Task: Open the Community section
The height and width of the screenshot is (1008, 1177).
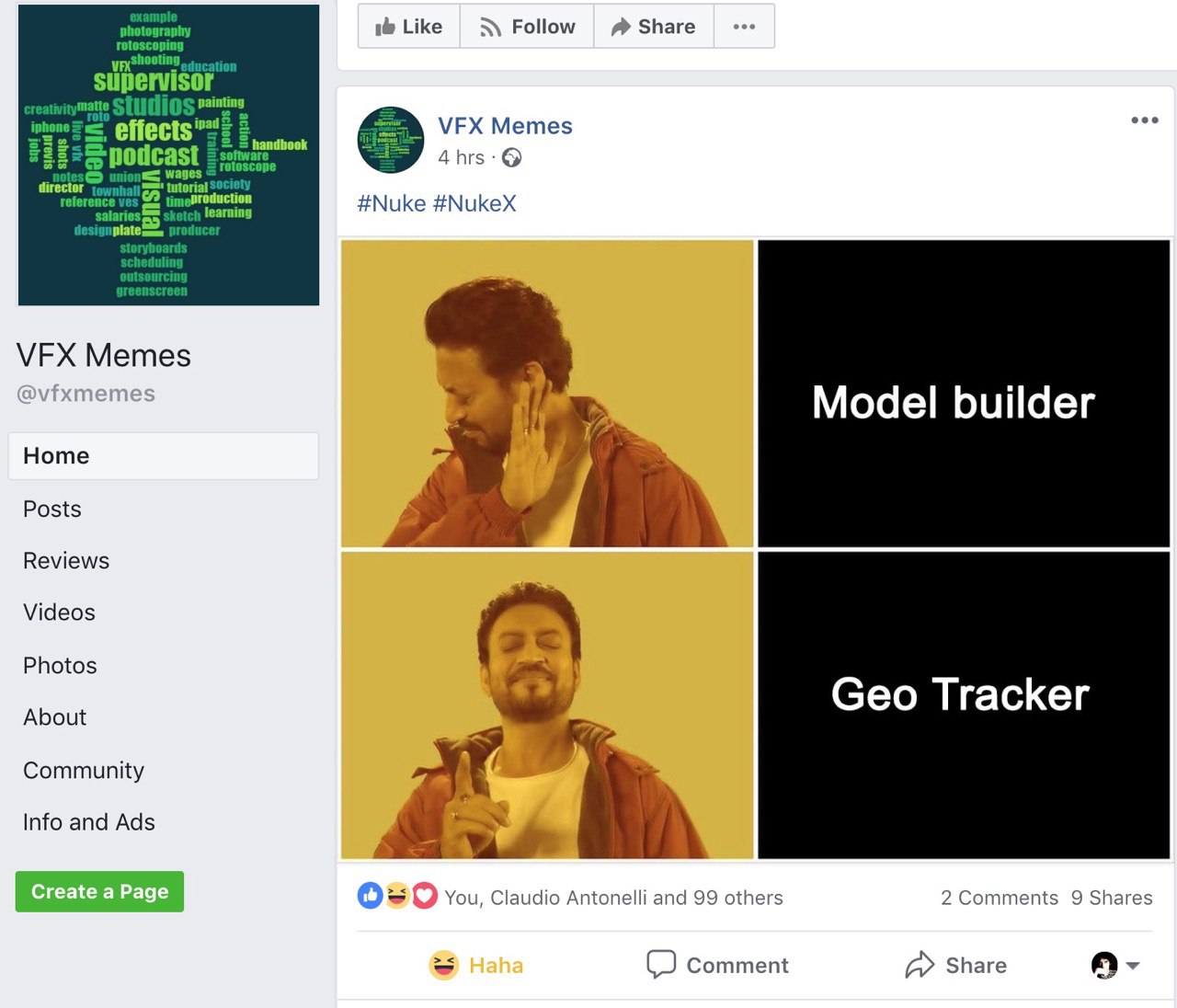Action: (x=84, y=771)
